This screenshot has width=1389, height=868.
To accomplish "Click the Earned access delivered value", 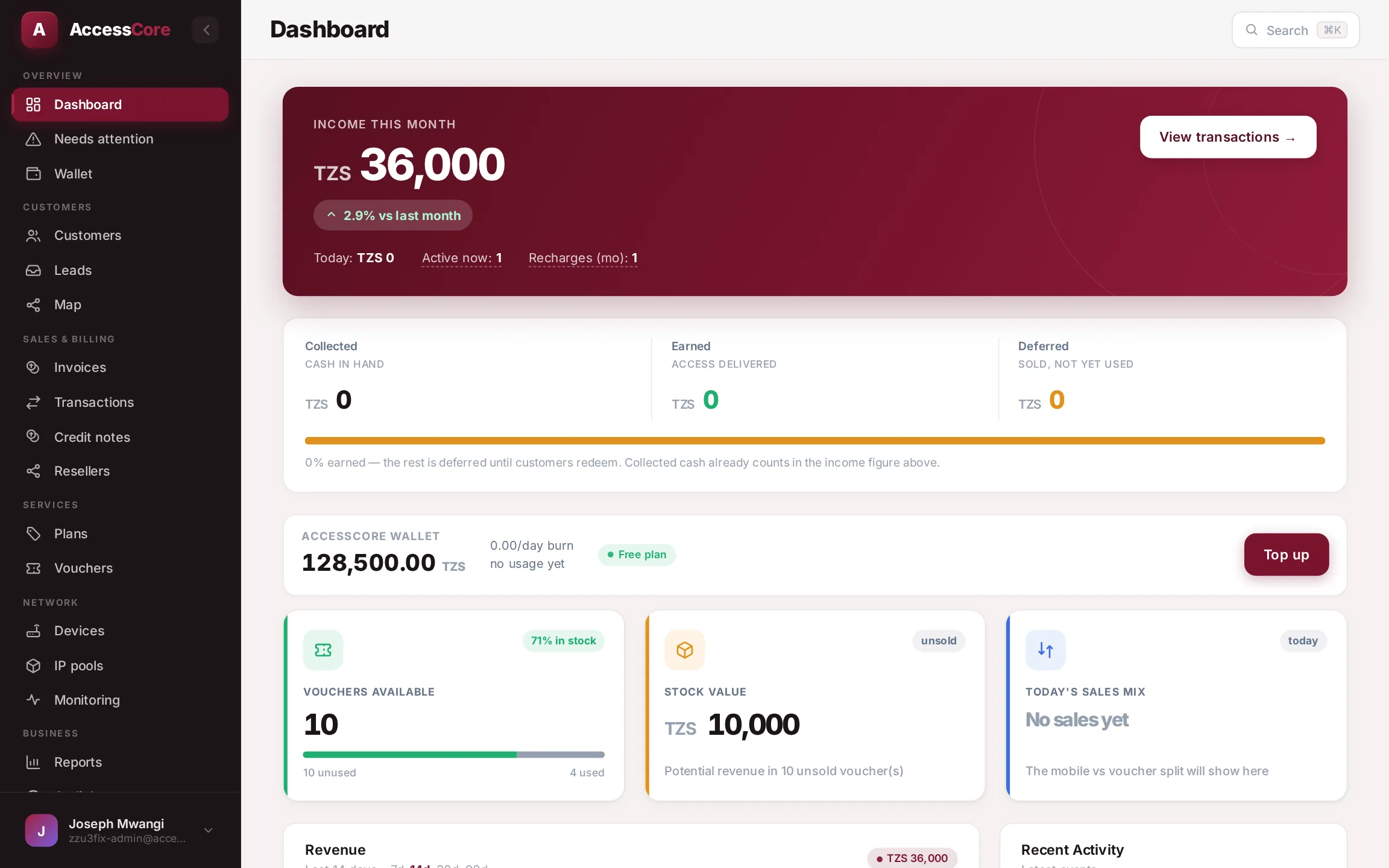I will click(x=695, y=400).
